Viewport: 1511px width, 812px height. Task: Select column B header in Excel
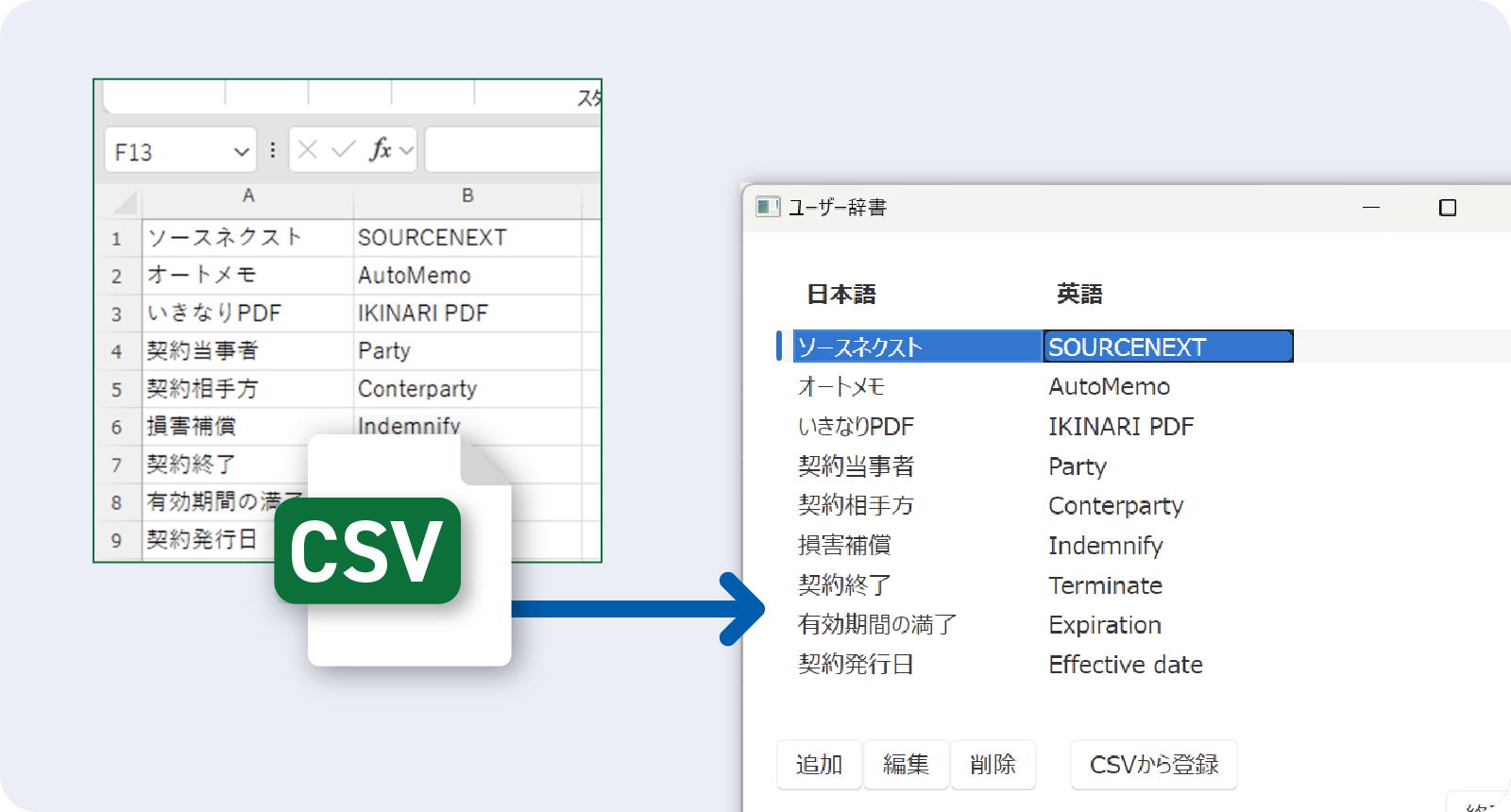467,195
